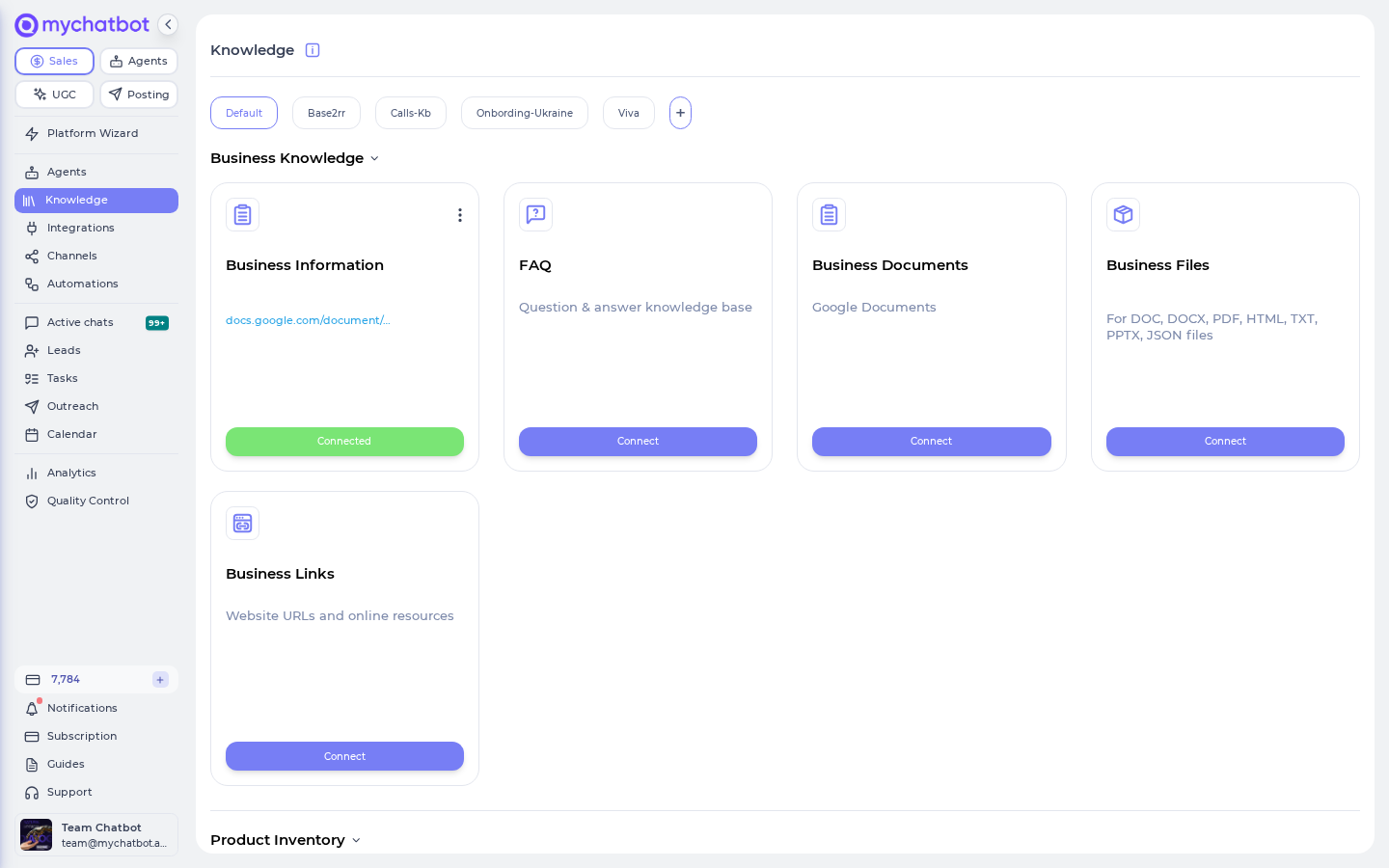Switch to Sales mode
The width and height of the screenshot is (1389, 868).
pos(54,61)
